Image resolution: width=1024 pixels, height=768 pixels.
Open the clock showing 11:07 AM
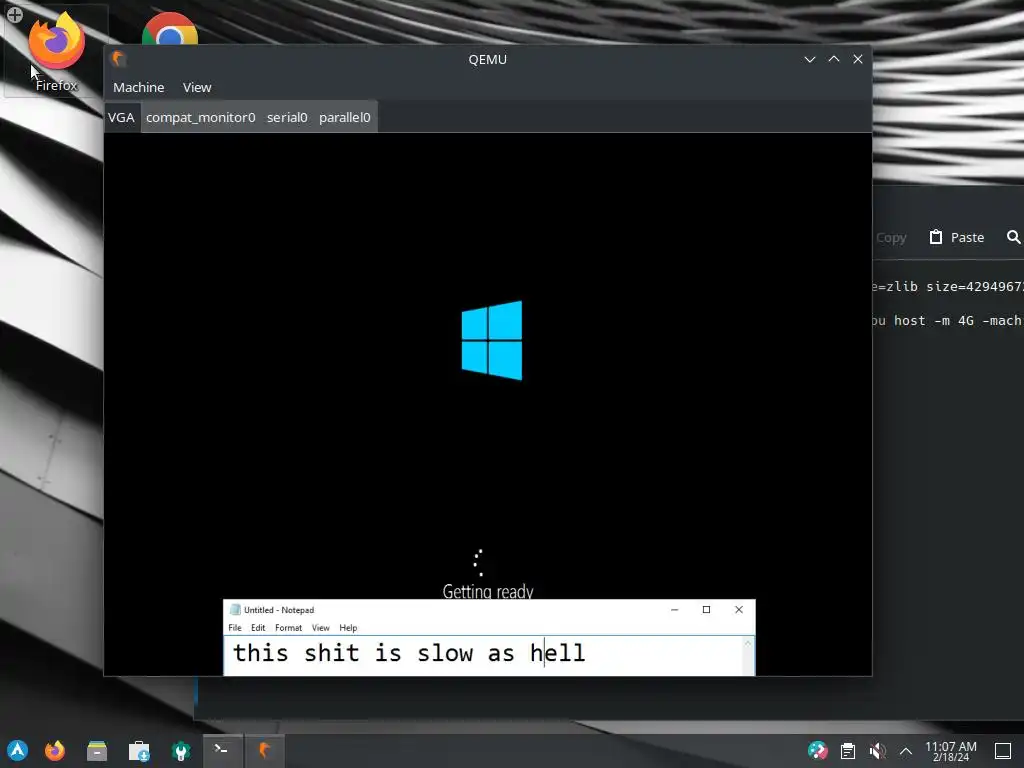coord(951,751)
